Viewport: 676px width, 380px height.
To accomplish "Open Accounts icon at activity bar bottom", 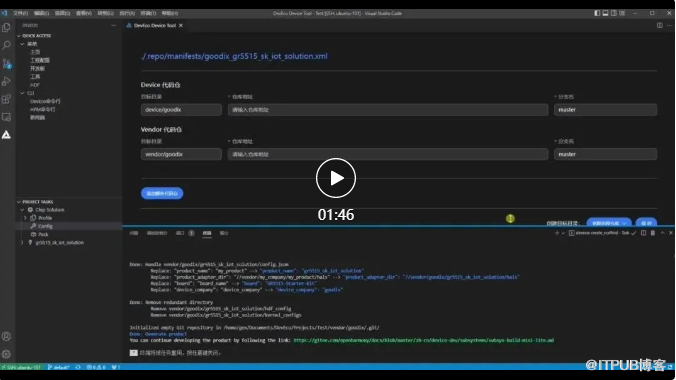I will point(6,336).
